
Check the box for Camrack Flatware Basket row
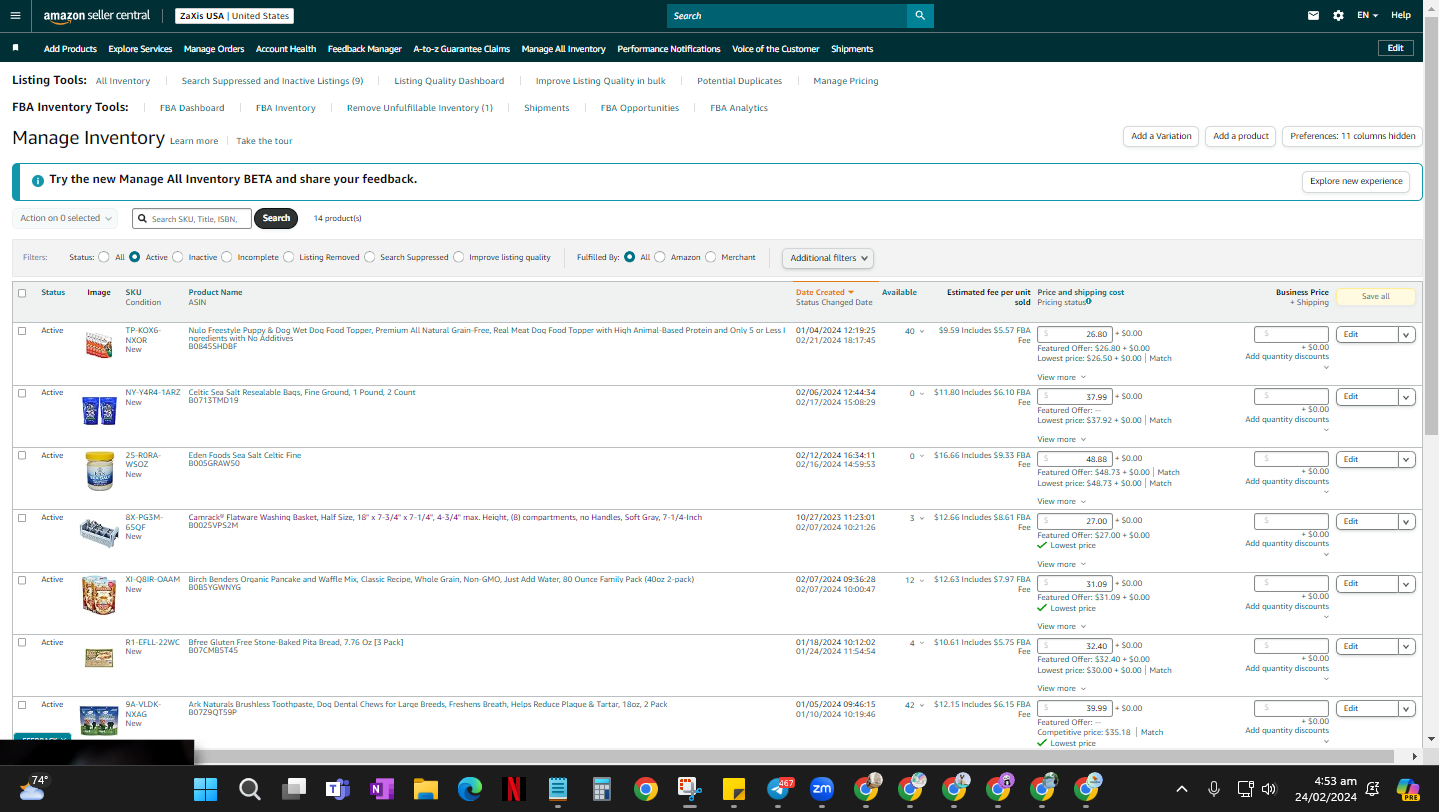point(22,518)
